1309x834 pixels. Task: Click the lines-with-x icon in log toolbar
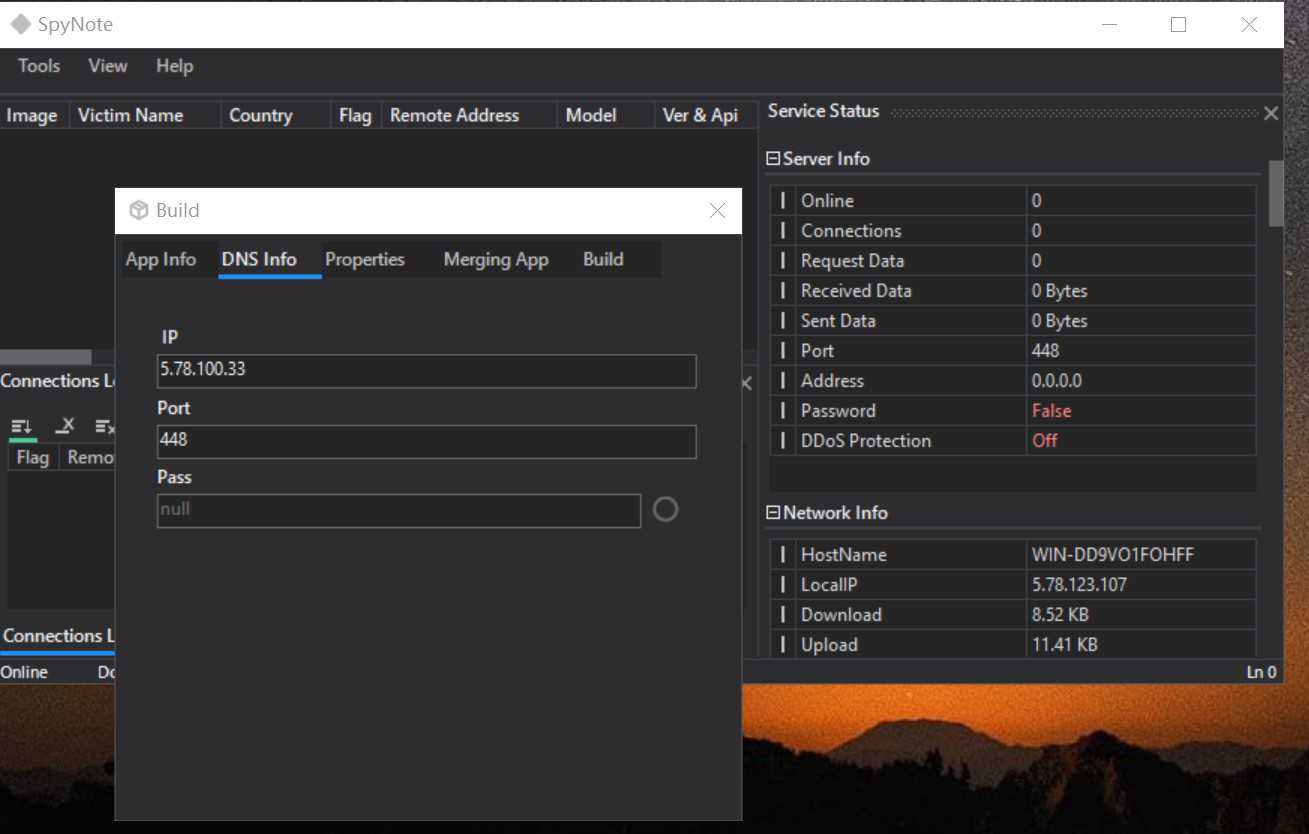tap(105, 427)
